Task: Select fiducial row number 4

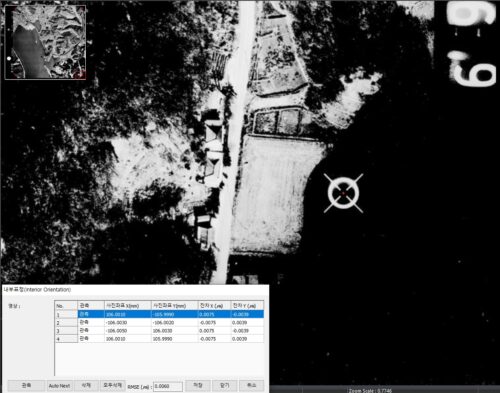Action: click(159, 338)
